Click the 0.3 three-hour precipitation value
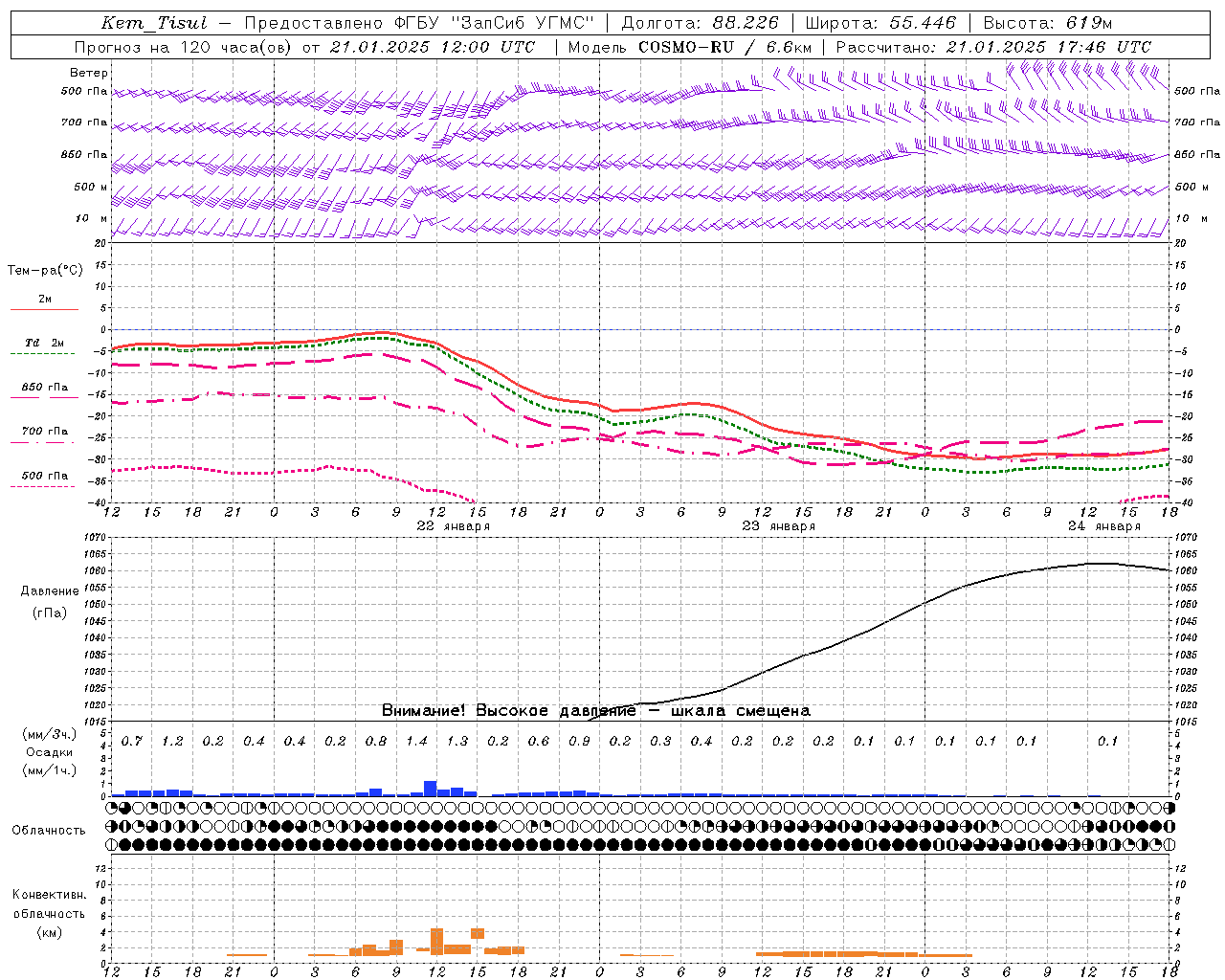 click(660, 742)
